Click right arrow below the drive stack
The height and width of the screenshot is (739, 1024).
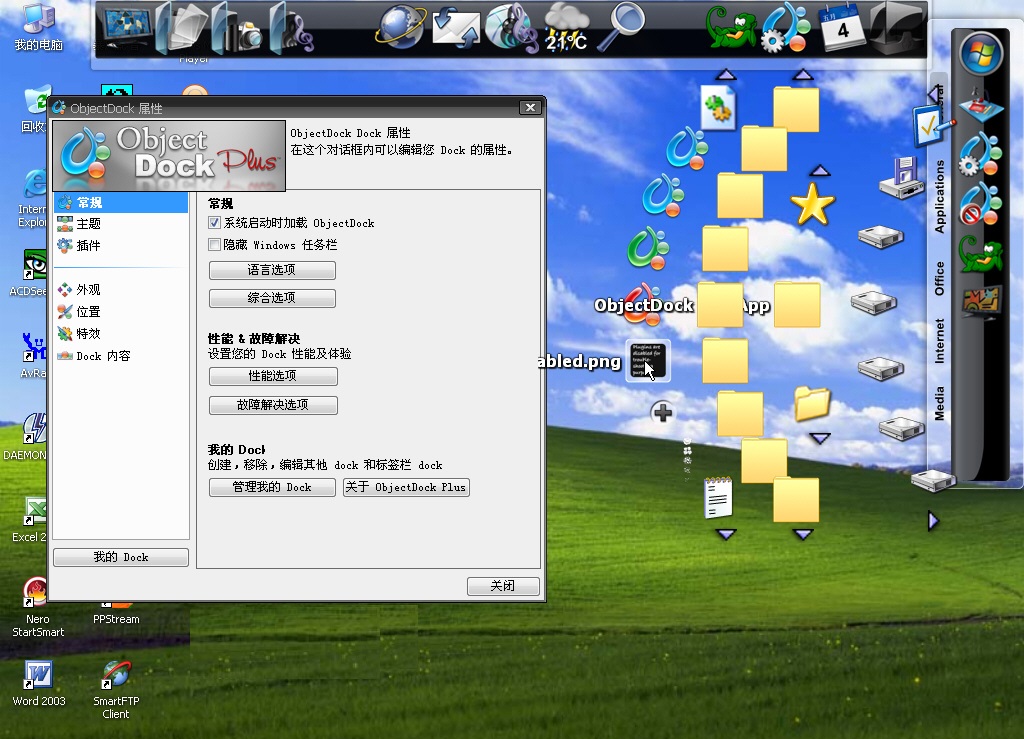(933, 521)
